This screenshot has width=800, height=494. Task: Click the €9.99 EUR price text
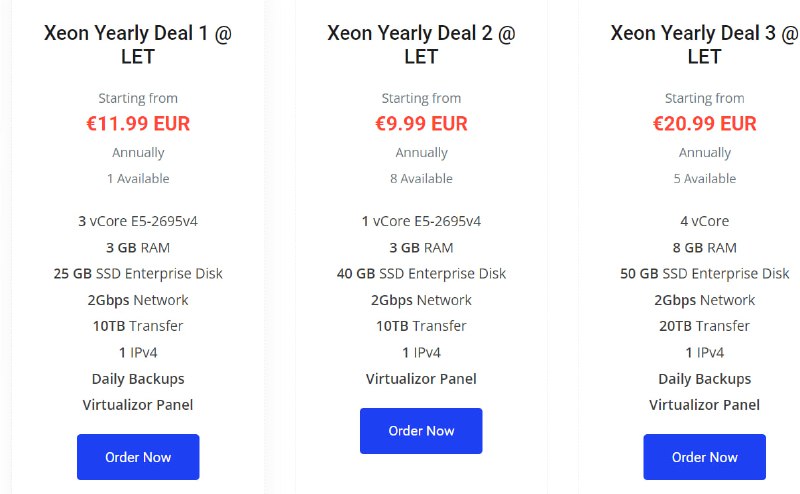coord(421,124)
